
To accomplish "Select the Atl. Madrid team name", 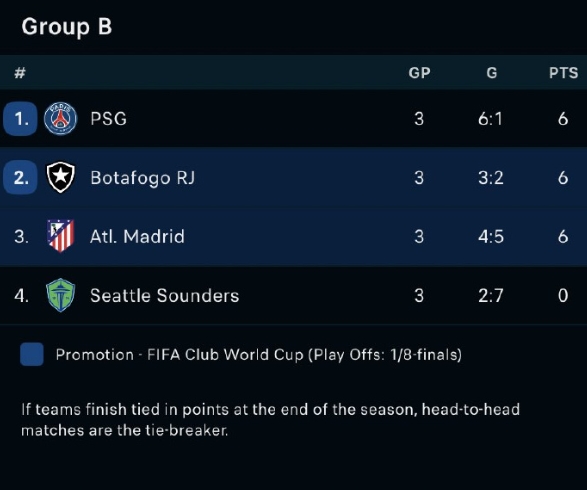I will tap(137, 237).
